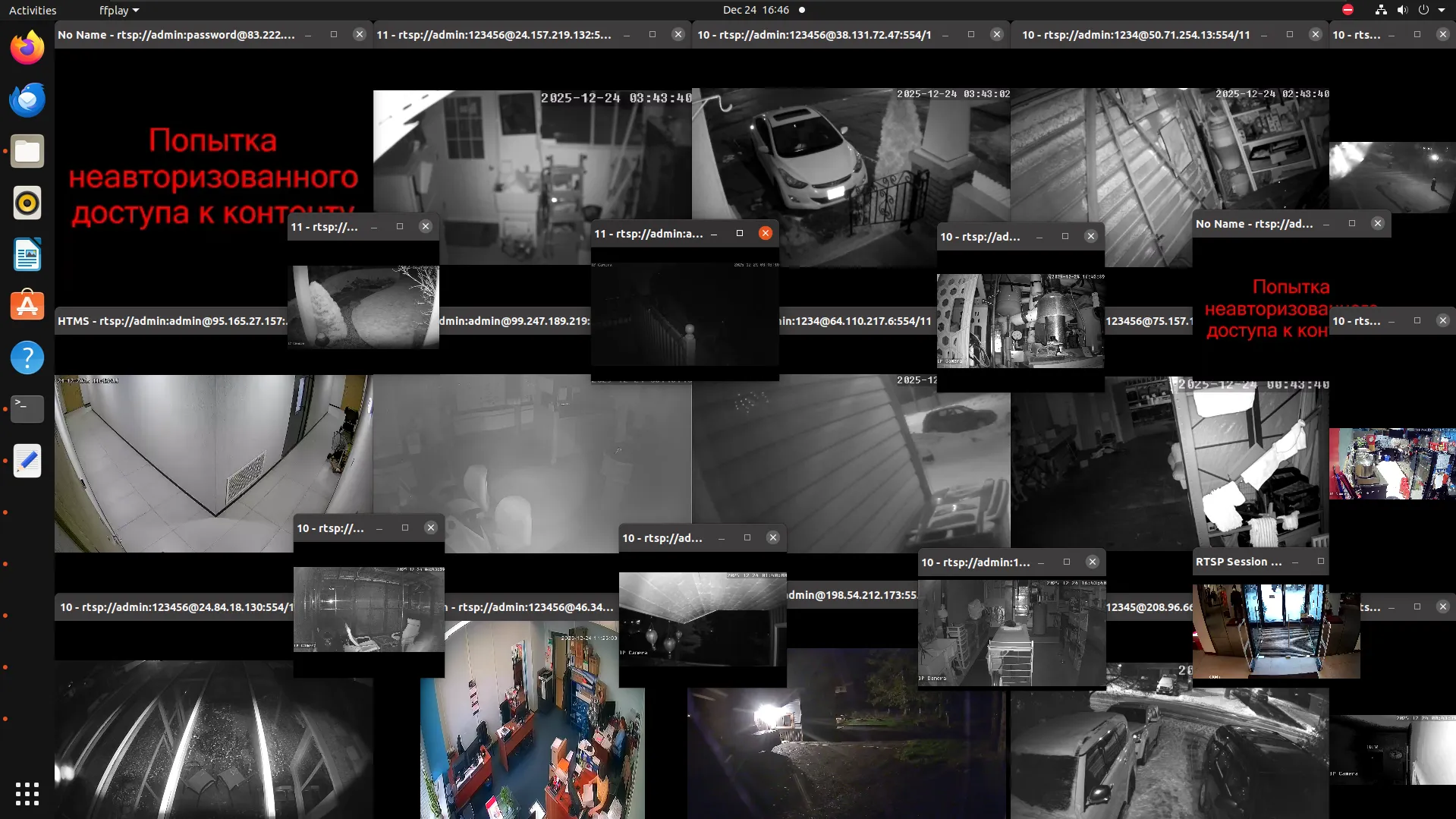The image size is (1456, 819).
Task: Open Firefox from the dock
Action: [27, 48]
